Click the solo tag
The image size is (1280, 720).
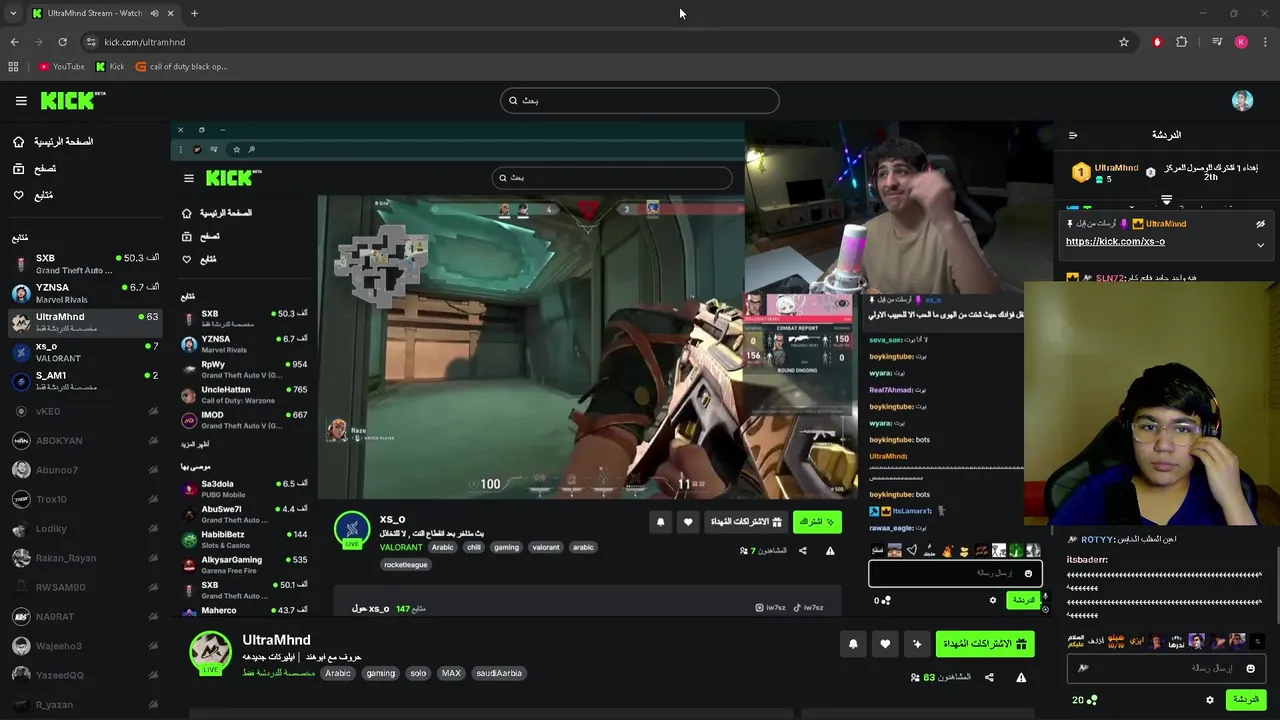[418, 673]
